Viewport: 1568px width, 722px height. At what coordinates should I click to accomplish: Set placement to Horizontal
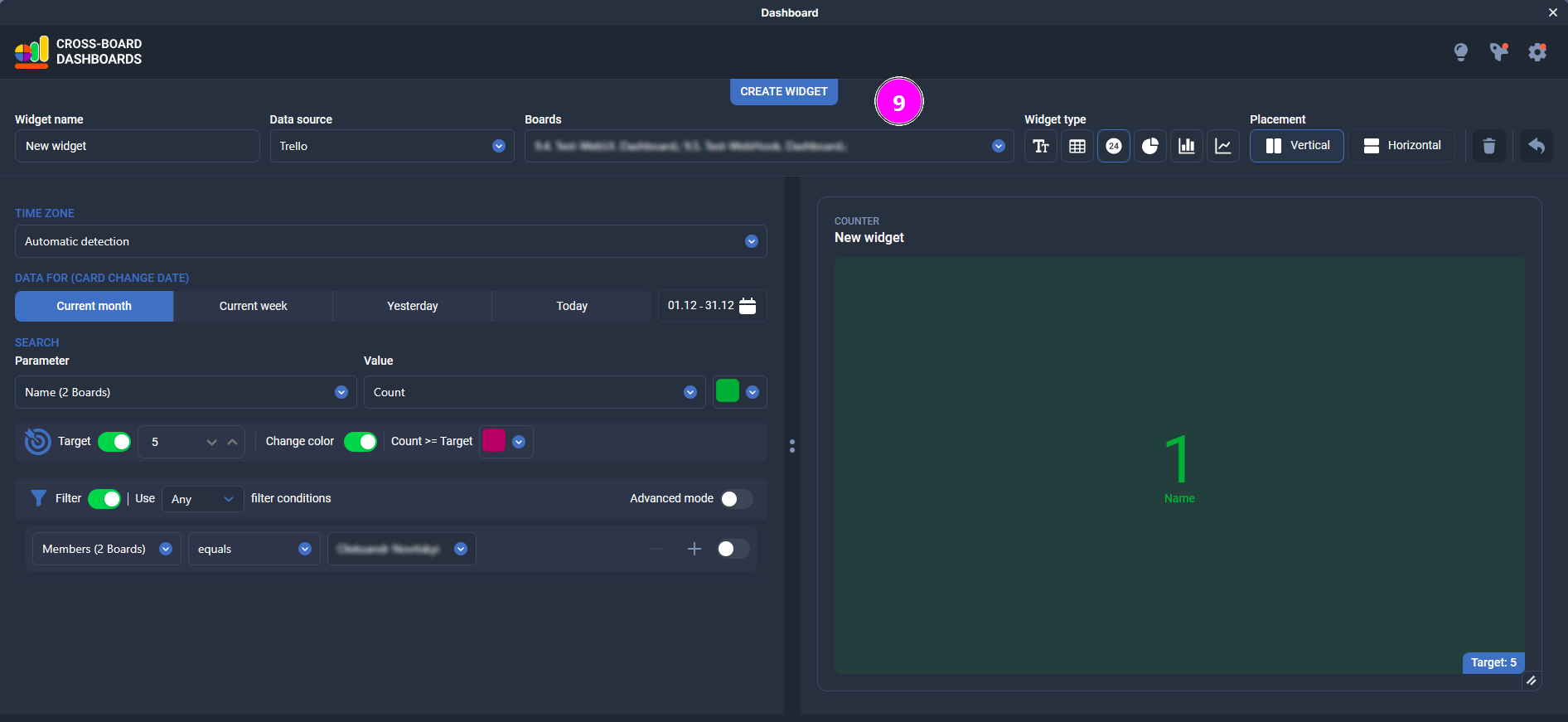coord(1401,146)
